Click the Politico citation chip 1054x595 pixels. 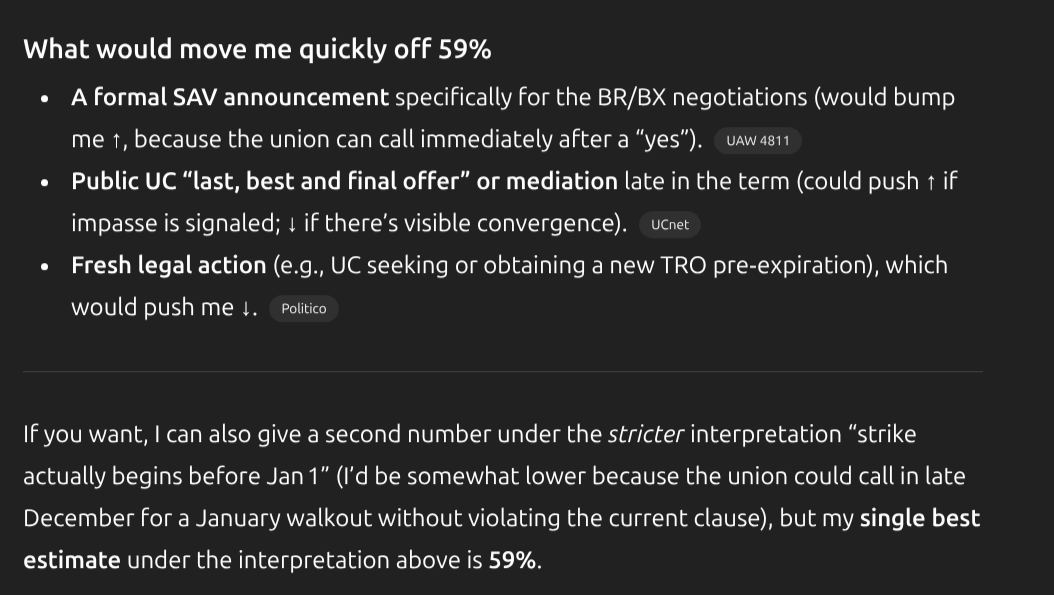[x=303, y=309]
